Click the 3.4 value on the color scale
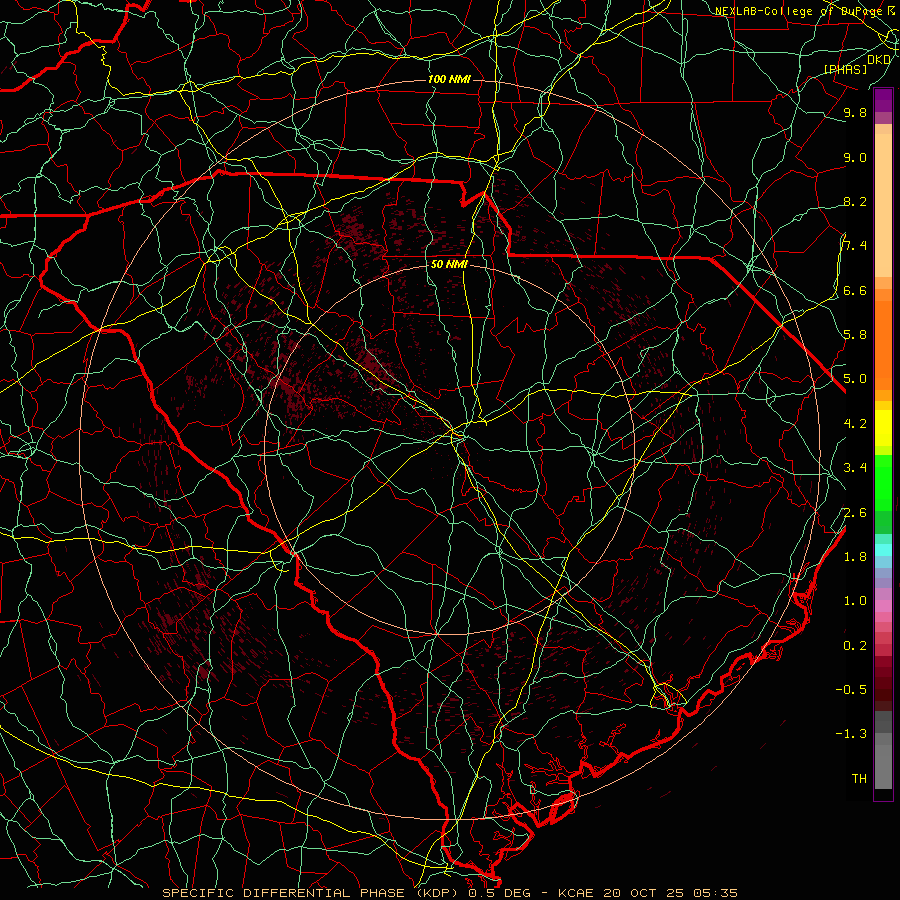The width and height of the screenshot is (900, 900). click(x=855, y=468)
